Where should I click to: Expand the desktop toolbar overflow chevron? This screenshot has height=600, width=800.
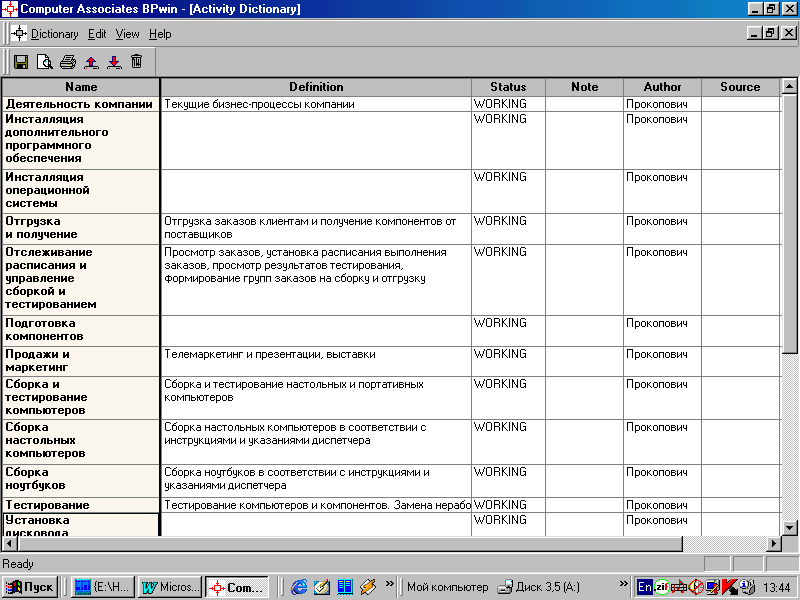coord(623,584)
